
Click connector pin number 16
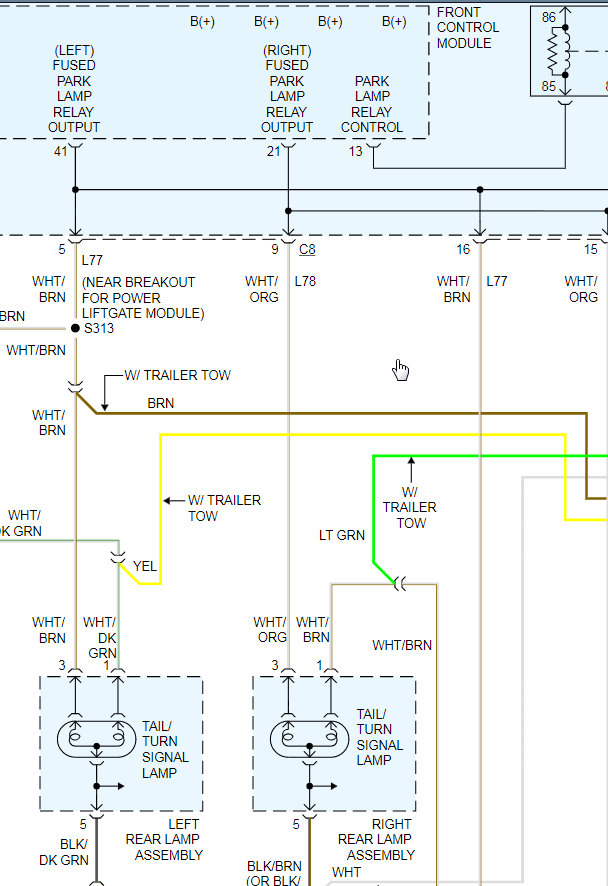[463, 249]
